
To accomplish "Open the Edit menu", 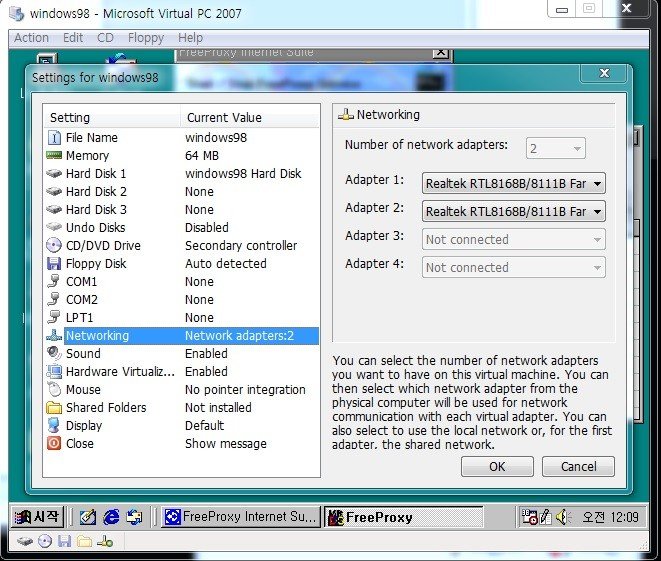I will tap(73, 38).
